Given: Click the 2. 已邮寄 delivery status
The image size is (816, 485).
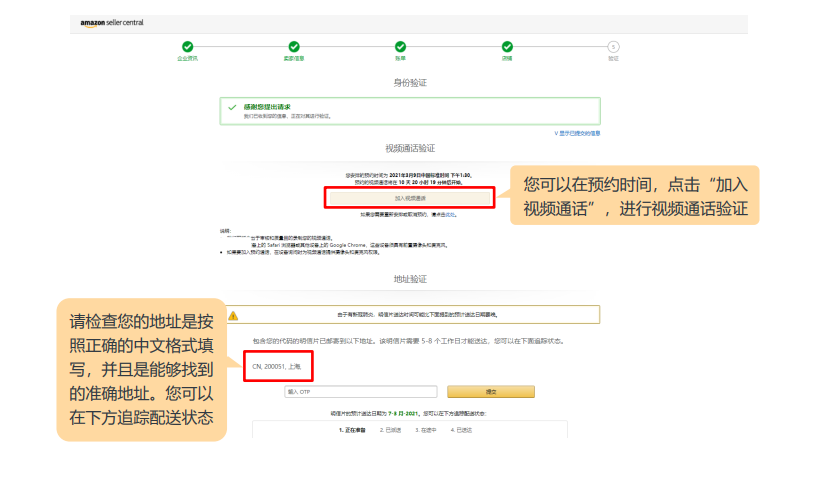Looking at the screenshot, I should [390, 430].
